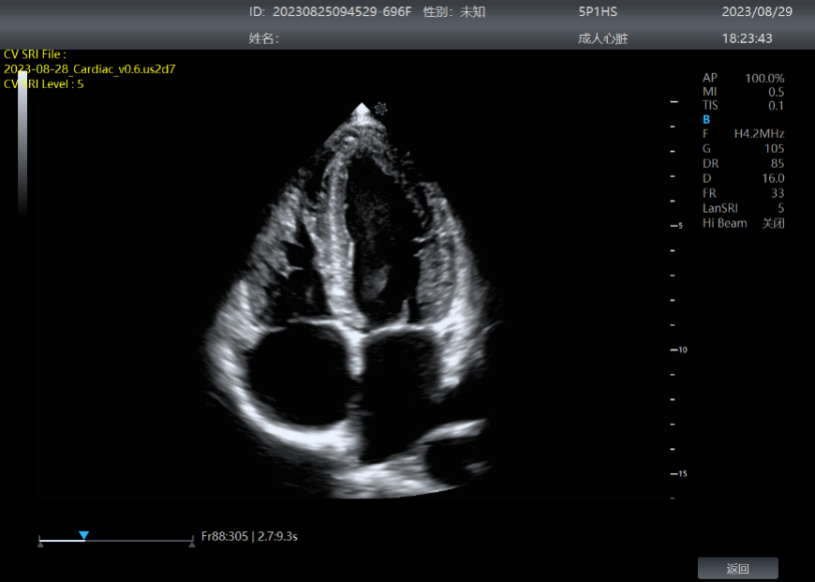Select the patient ID 20230825094529-696F

342,11
